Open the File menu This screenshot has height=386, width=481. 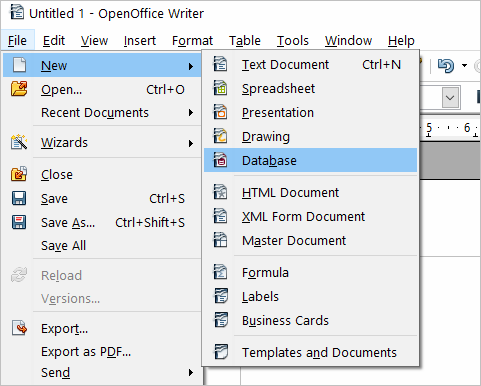(17, 41)
